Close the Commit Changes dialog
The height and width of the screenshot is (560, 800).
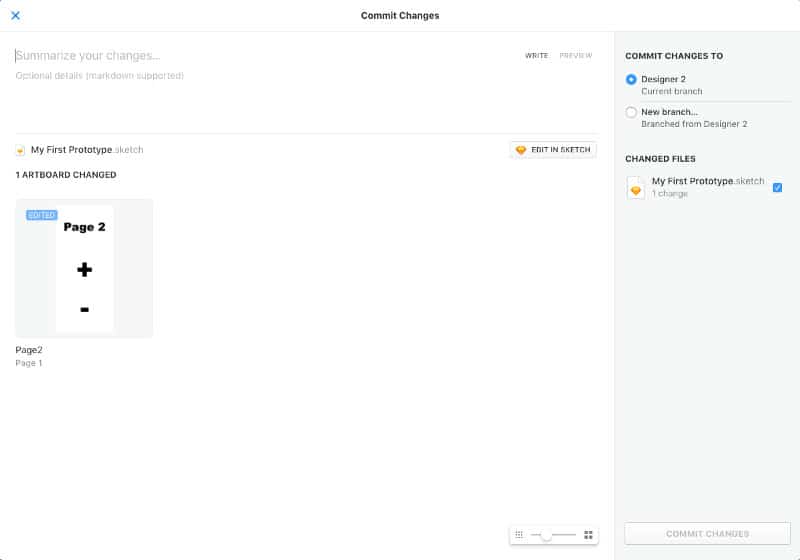click(x=15, y=15)
